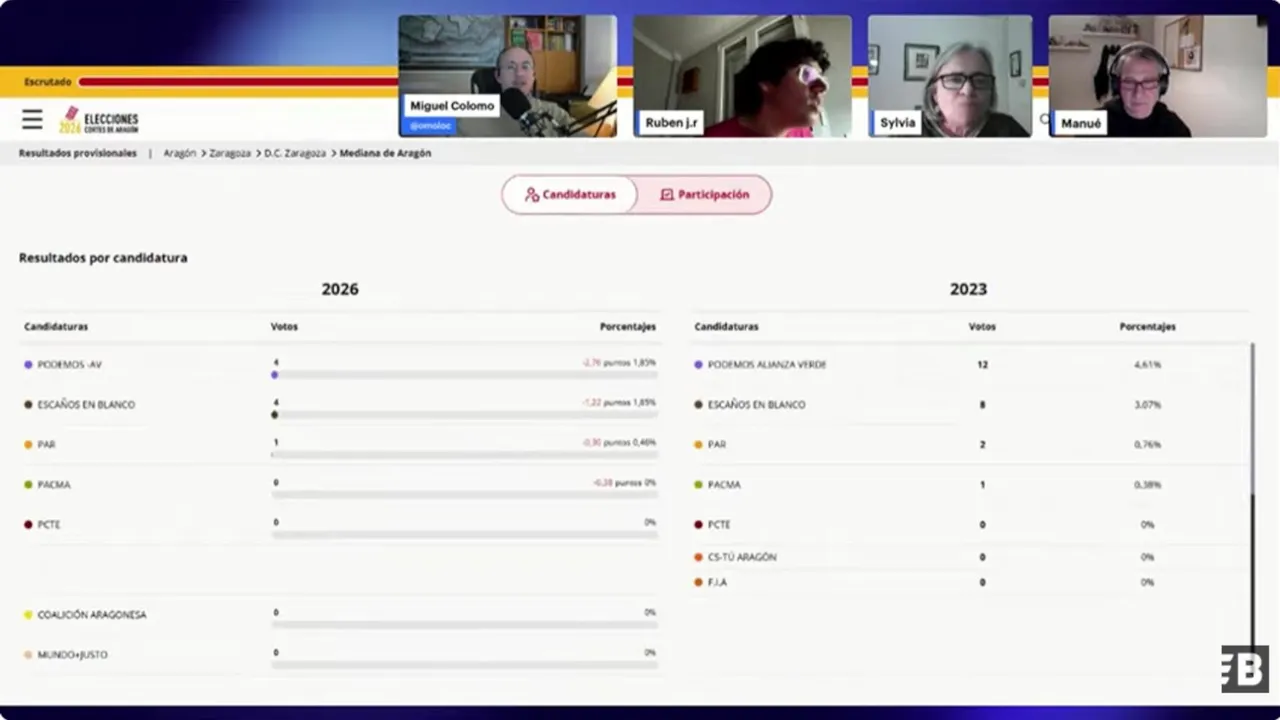Click CS-TÚ ARAGÓN row in 2023
The width and height of the screenshot is (1280, 720).
(x=742, y=557)
